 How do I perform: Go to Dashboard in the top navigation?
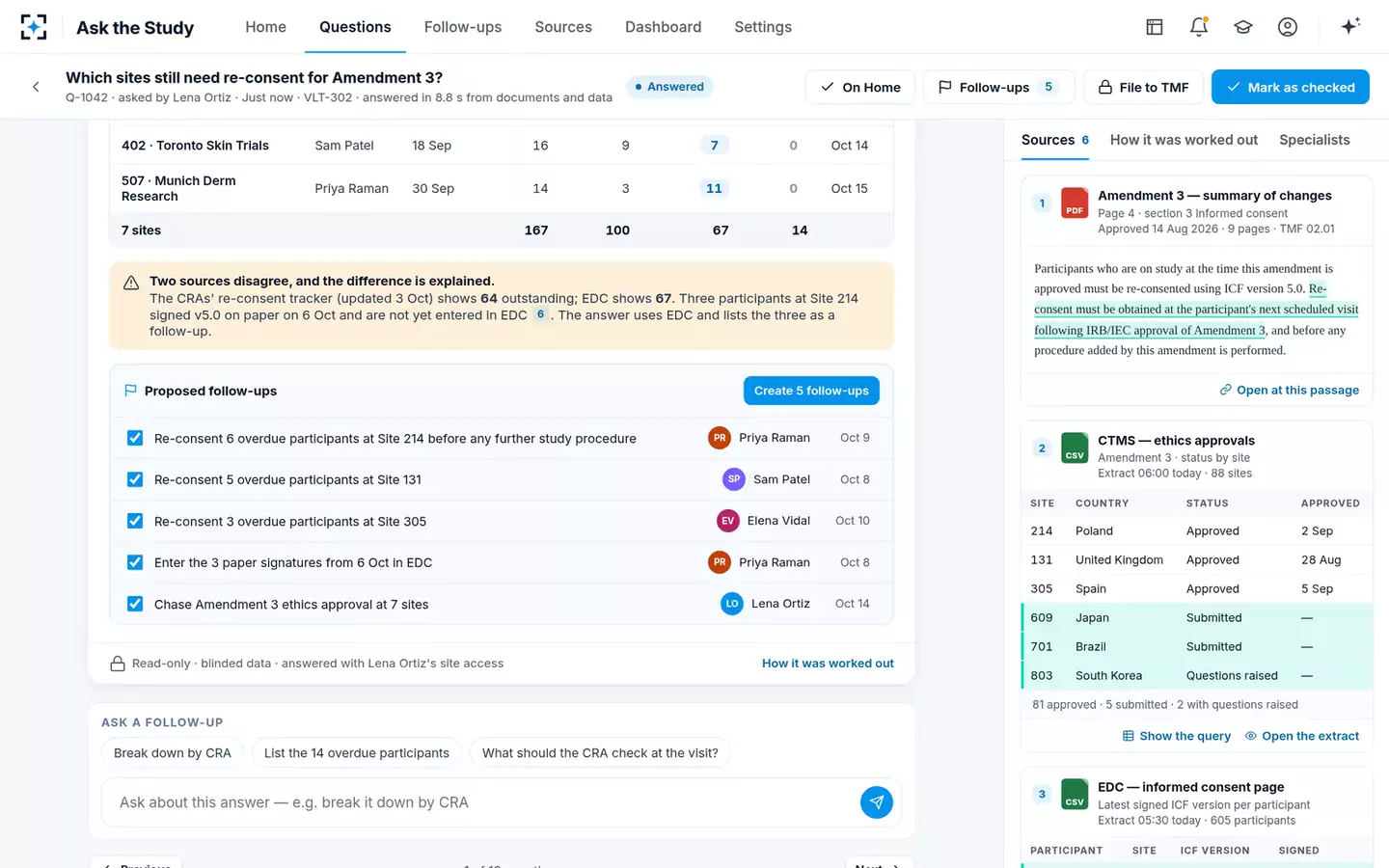(663, 27)
